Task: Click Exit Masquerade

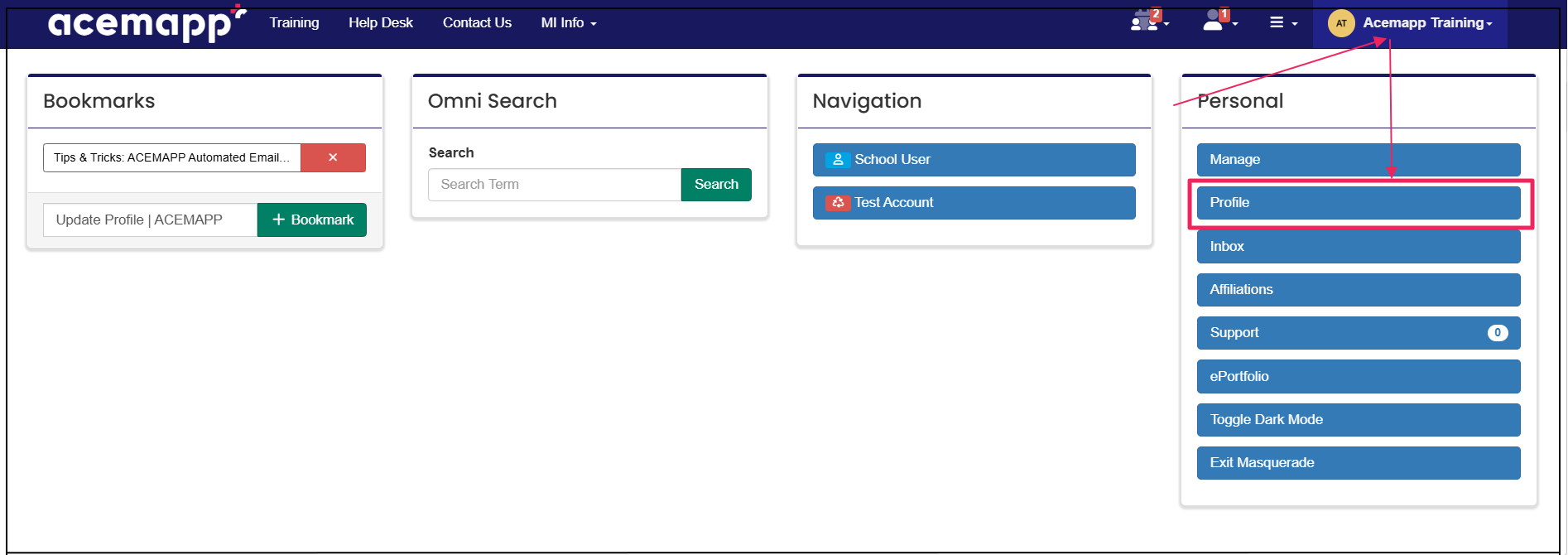Action: pos(1359,463)
